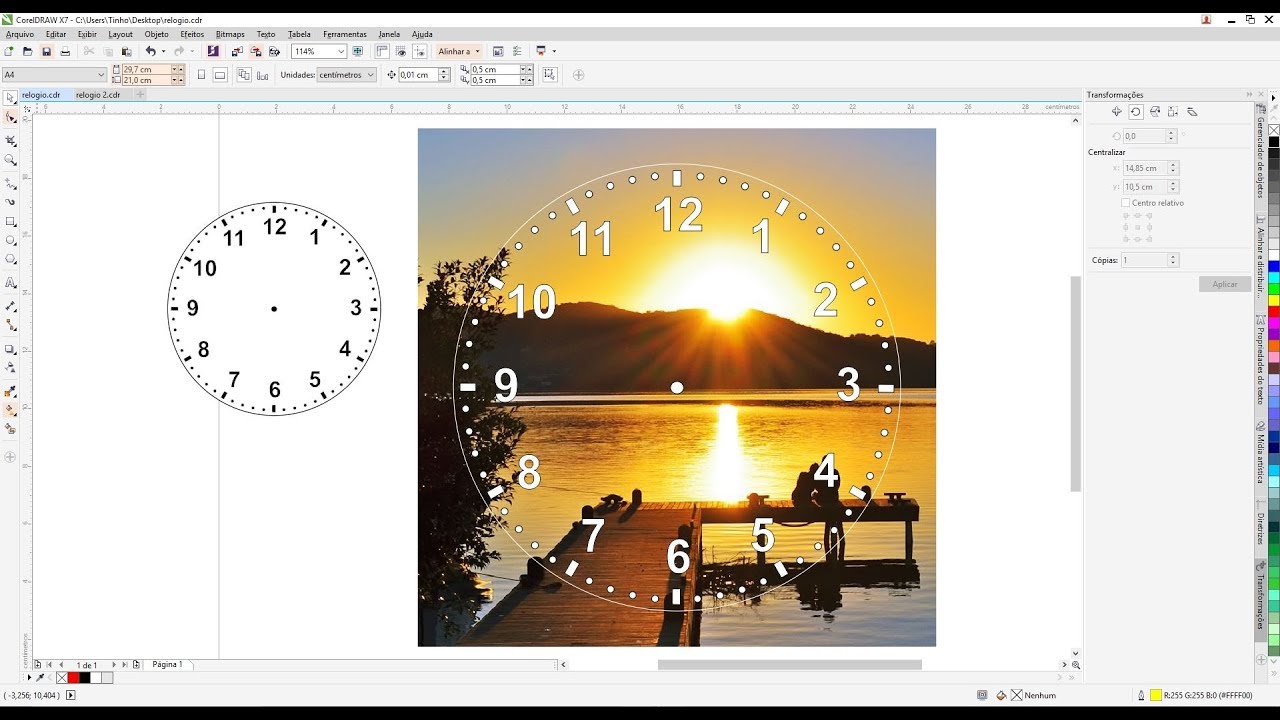
Task: Select the Parallel Dimension tool
Action: [x=11, y=306]
